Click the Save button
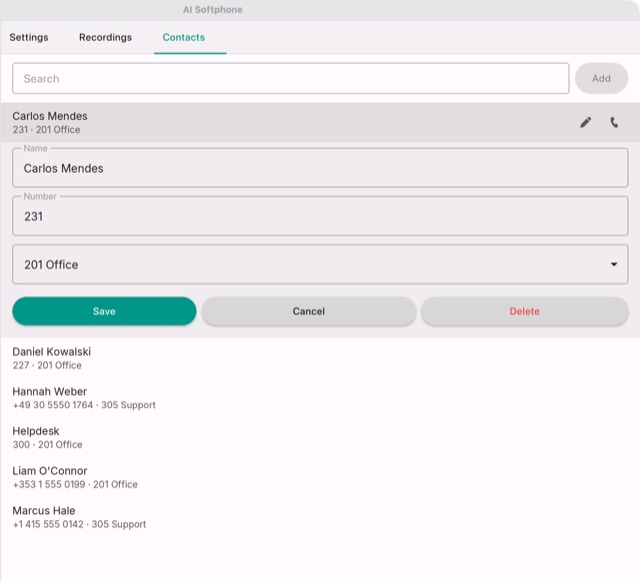 pyautogui.click(x=104, y=311)
